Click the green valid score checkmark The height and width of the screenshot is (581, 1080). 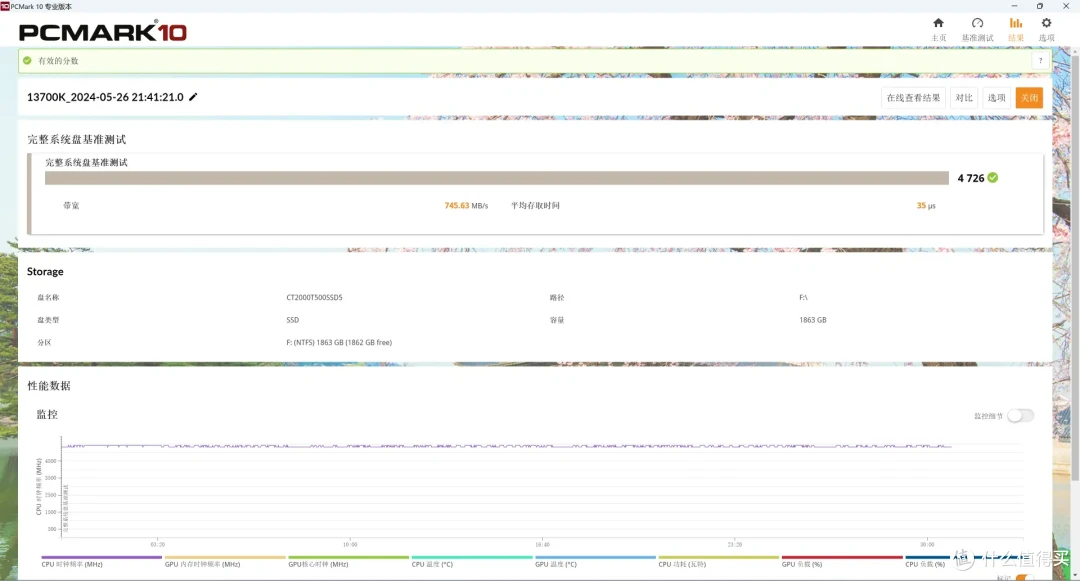(x=27, y=61)
